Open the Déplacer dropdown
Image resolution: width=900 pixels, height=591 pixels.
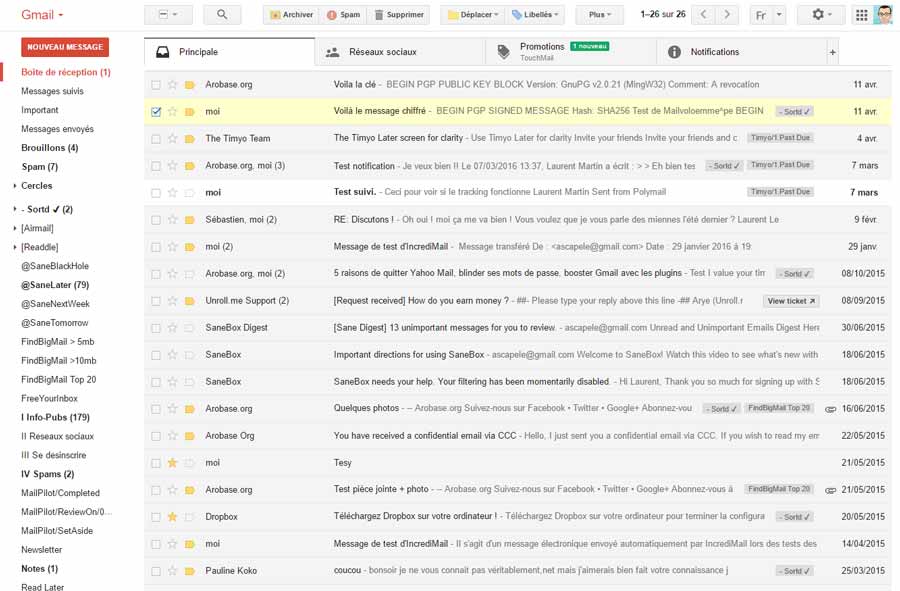coord(472,15)
